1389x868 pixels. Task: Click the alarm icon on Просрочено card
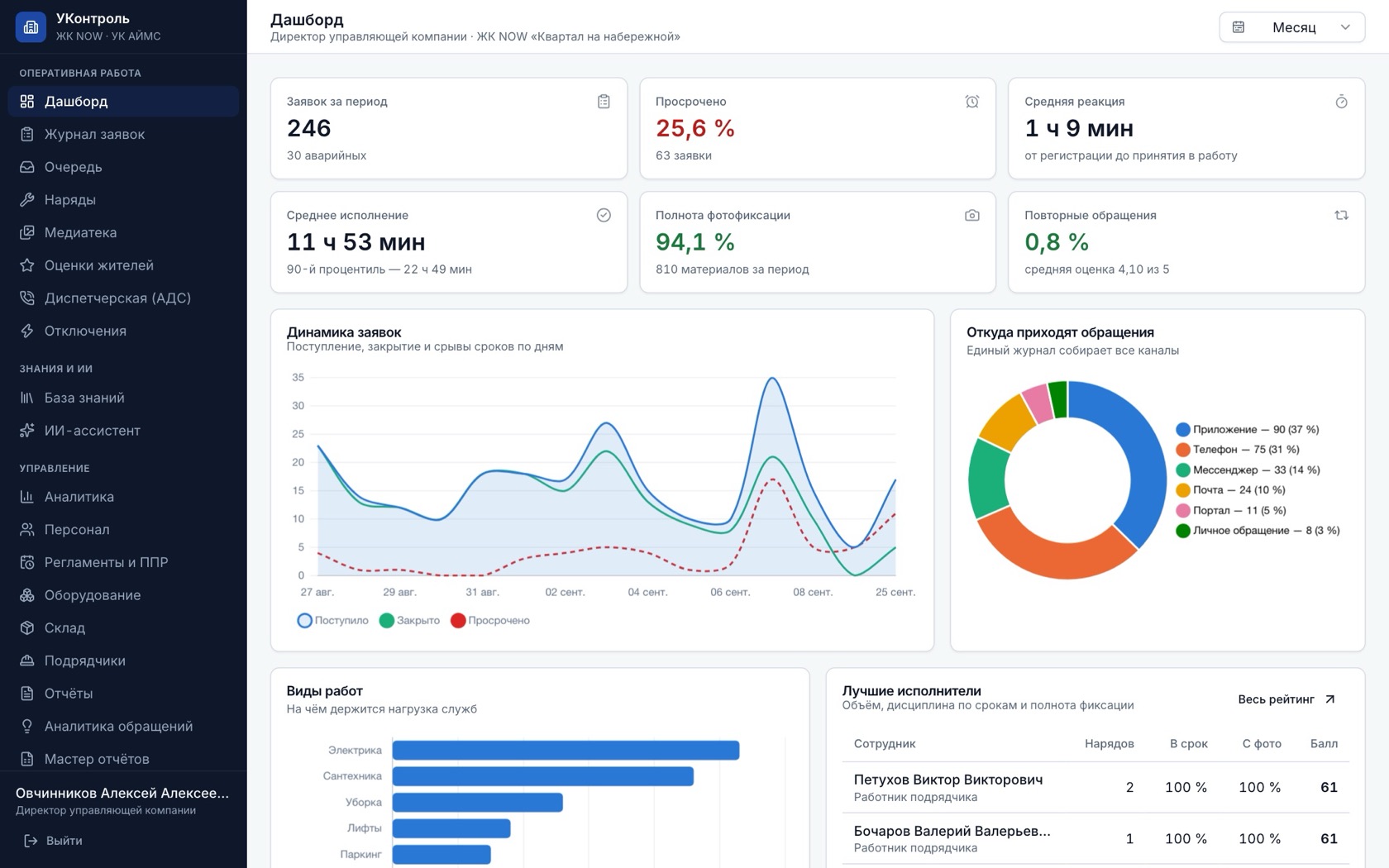972,102
